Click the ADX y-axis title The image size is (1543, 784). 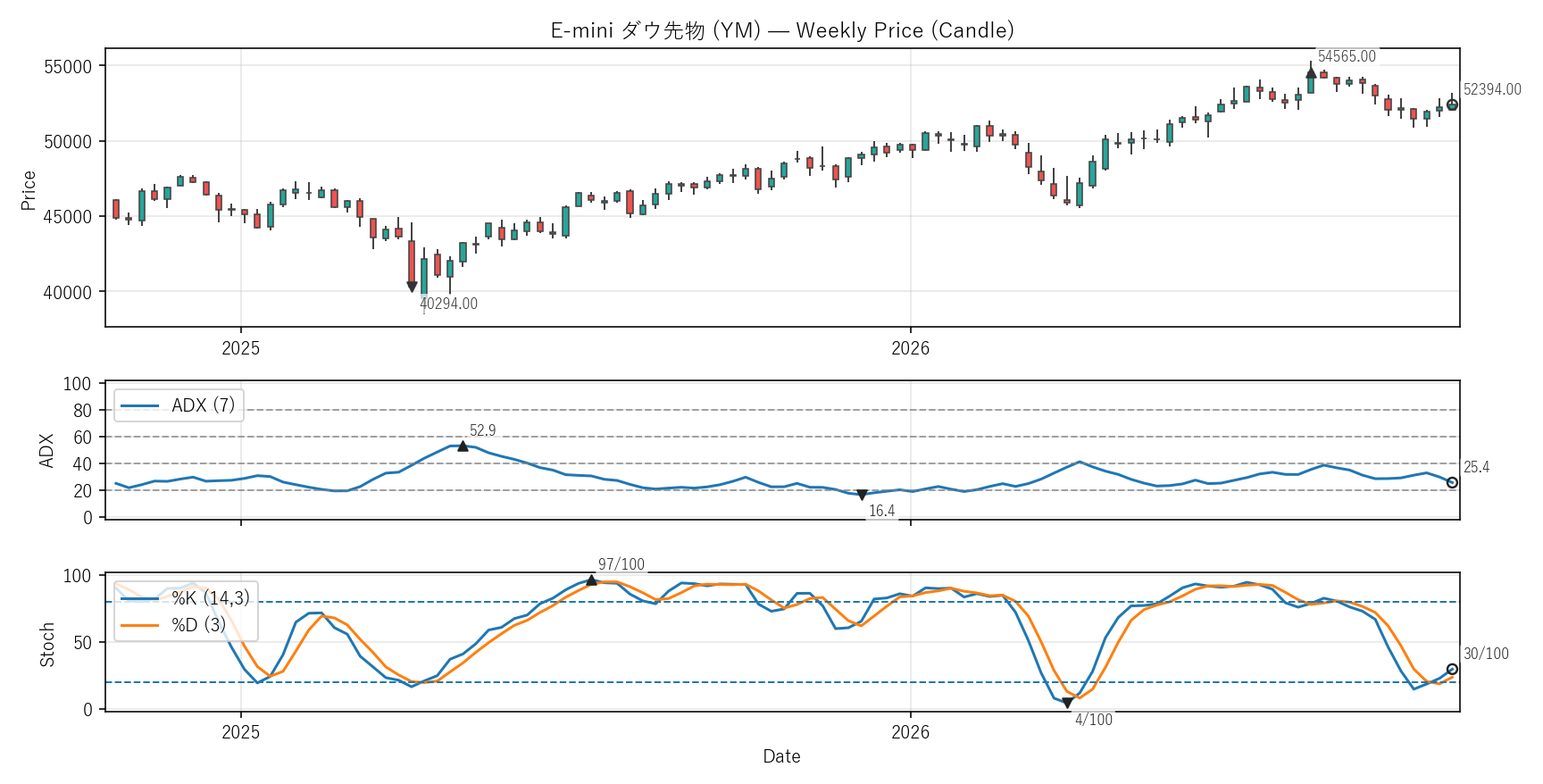coord(47,451)
